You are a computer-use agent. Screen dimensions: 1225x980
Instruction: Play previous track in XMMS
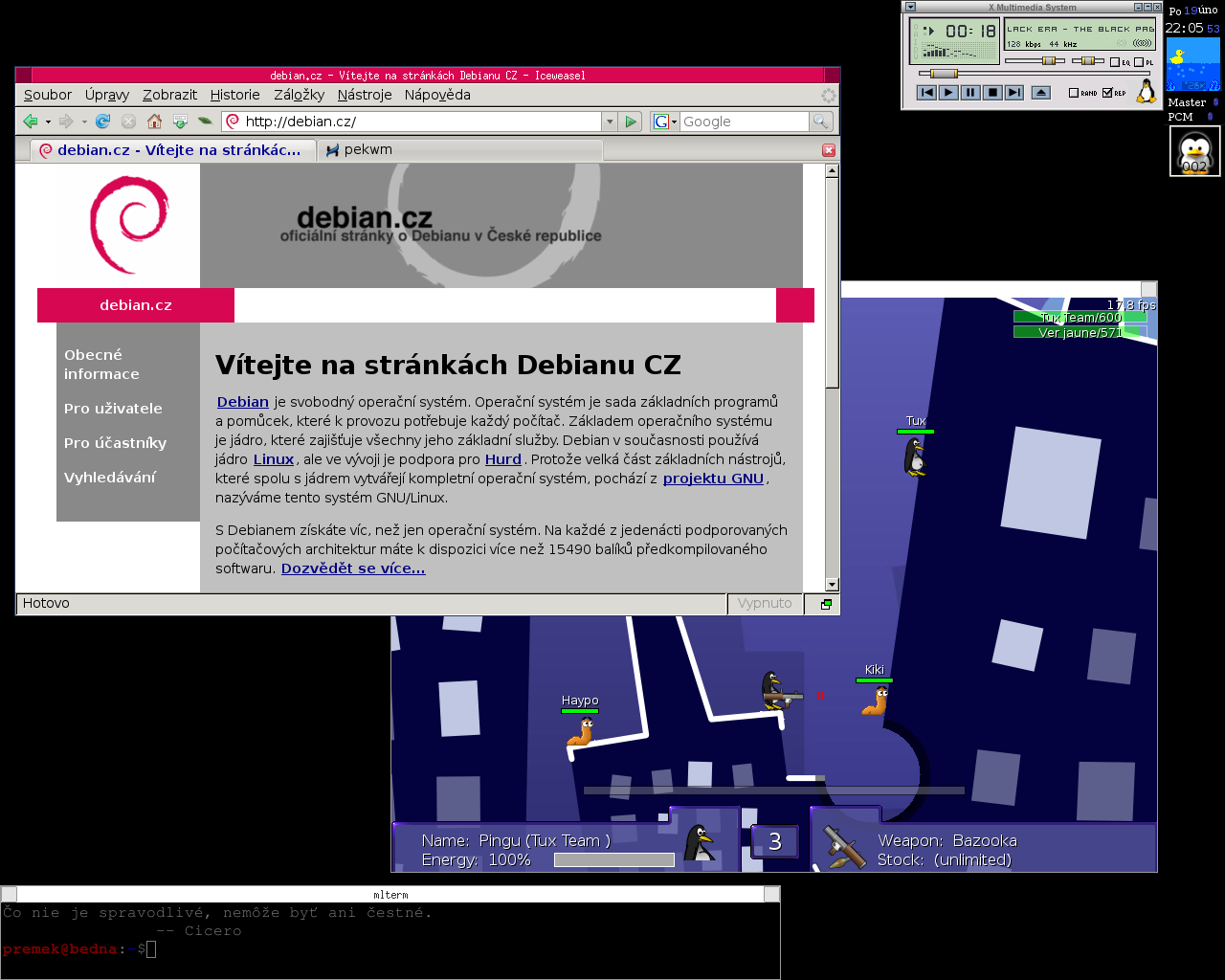coord(926,93)
